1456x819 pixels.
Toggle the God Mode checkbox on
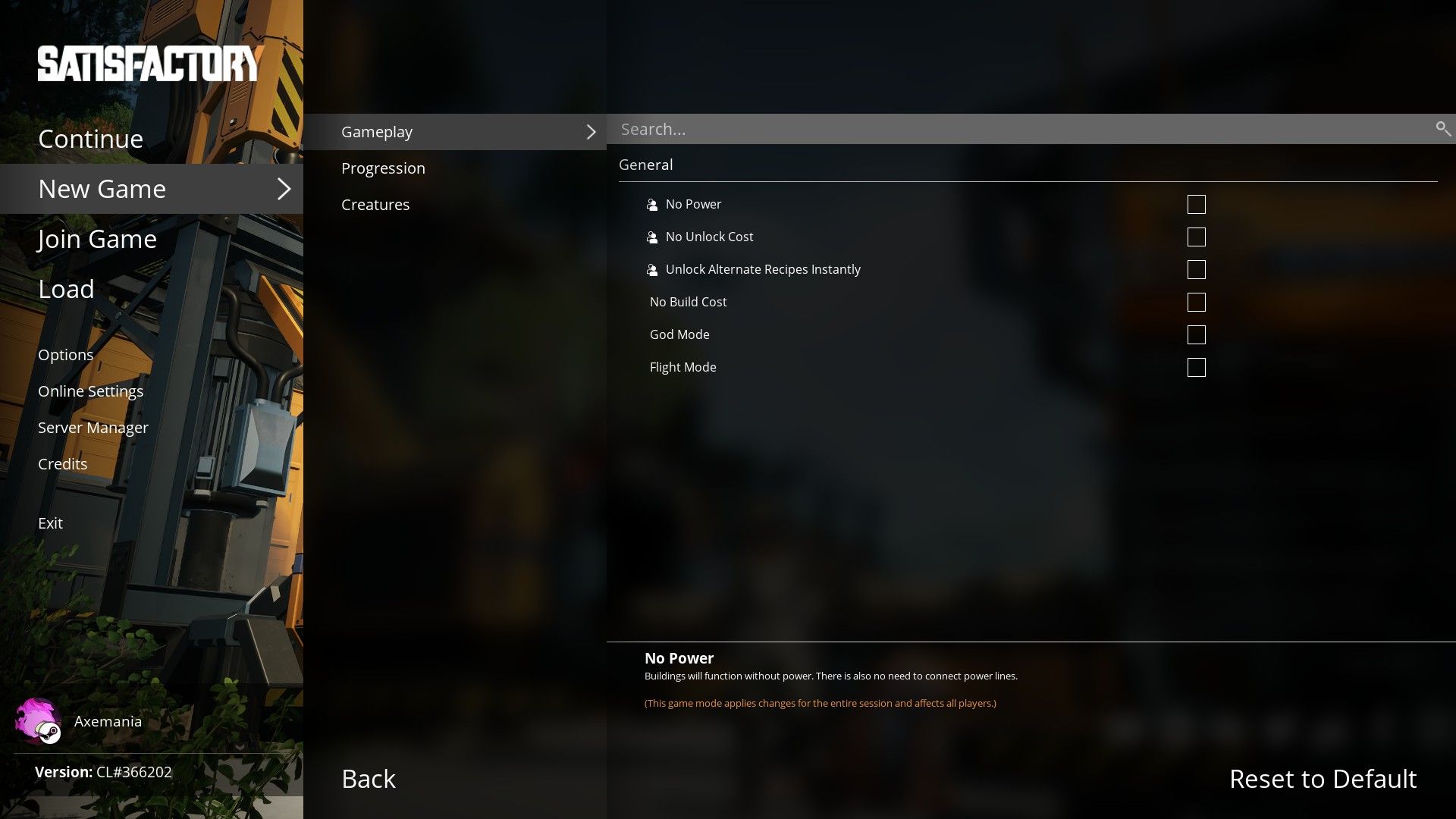[1197, 334]
